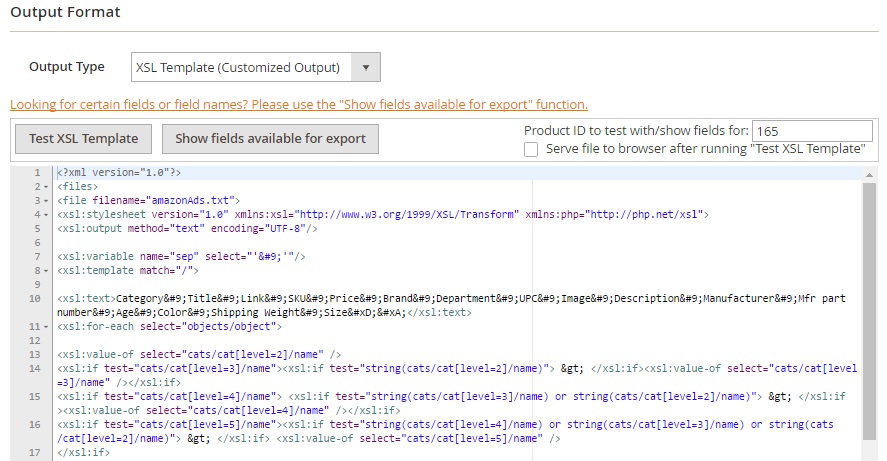The width and height of the screenshot is (887, 461).
Task: Collapse the xsl:for-each block on line 11
Action: [x=47, y=327]
